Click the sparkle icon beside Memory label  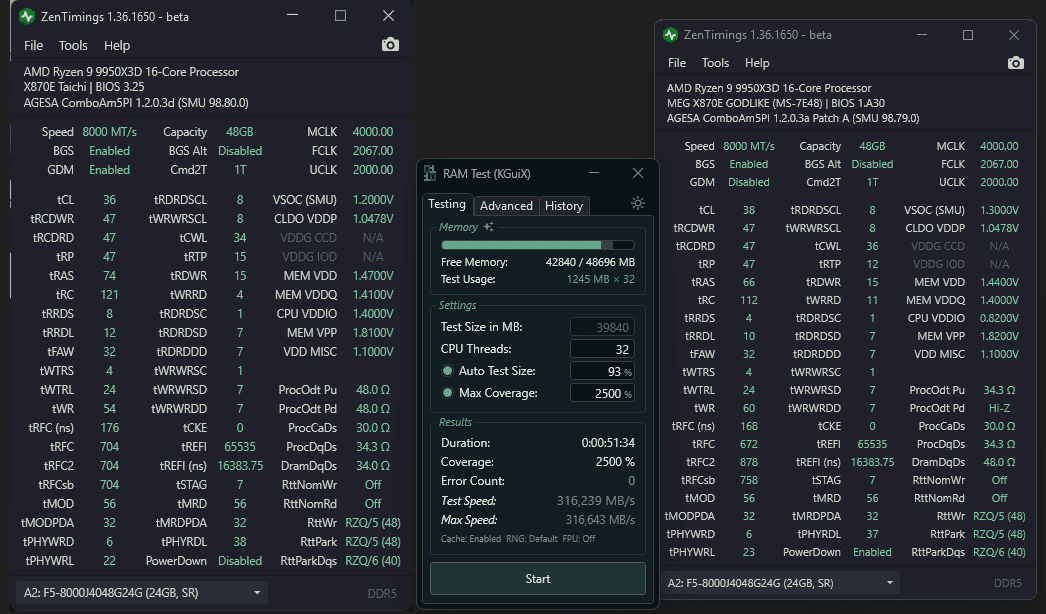pos(488,227)
